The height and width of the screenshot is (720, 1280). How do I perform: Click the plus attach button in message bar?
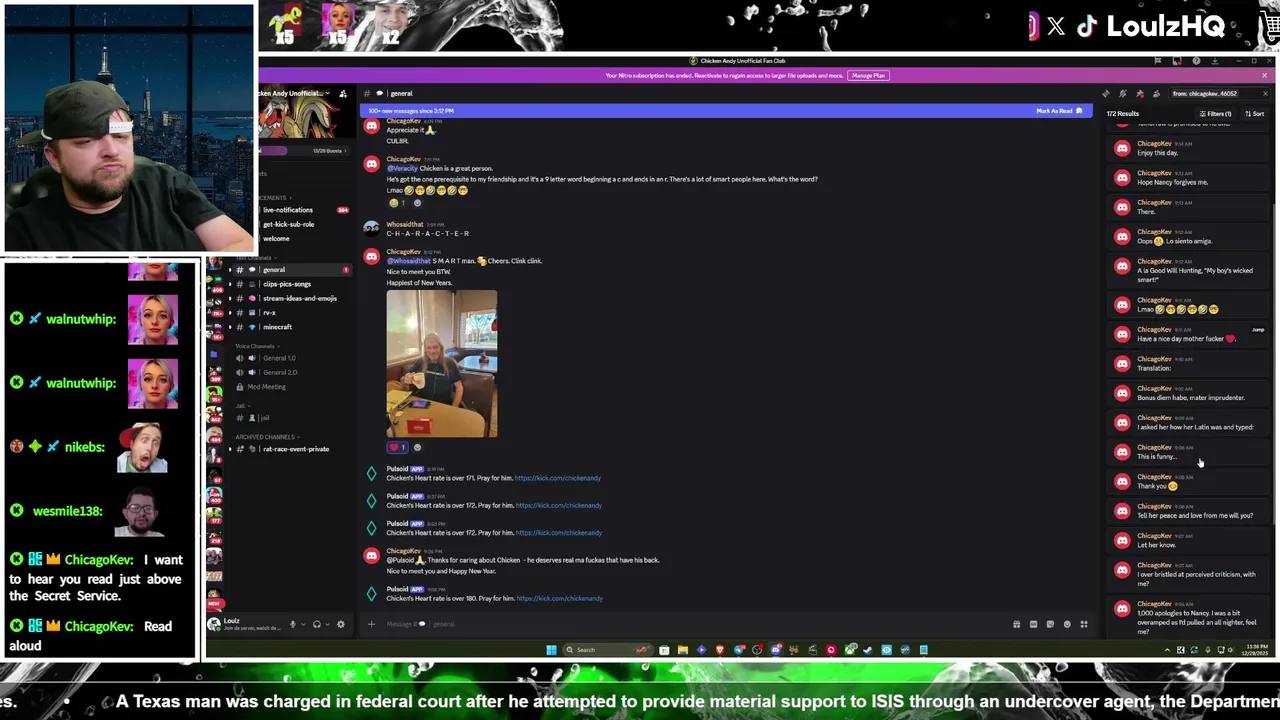pos(371,624)
